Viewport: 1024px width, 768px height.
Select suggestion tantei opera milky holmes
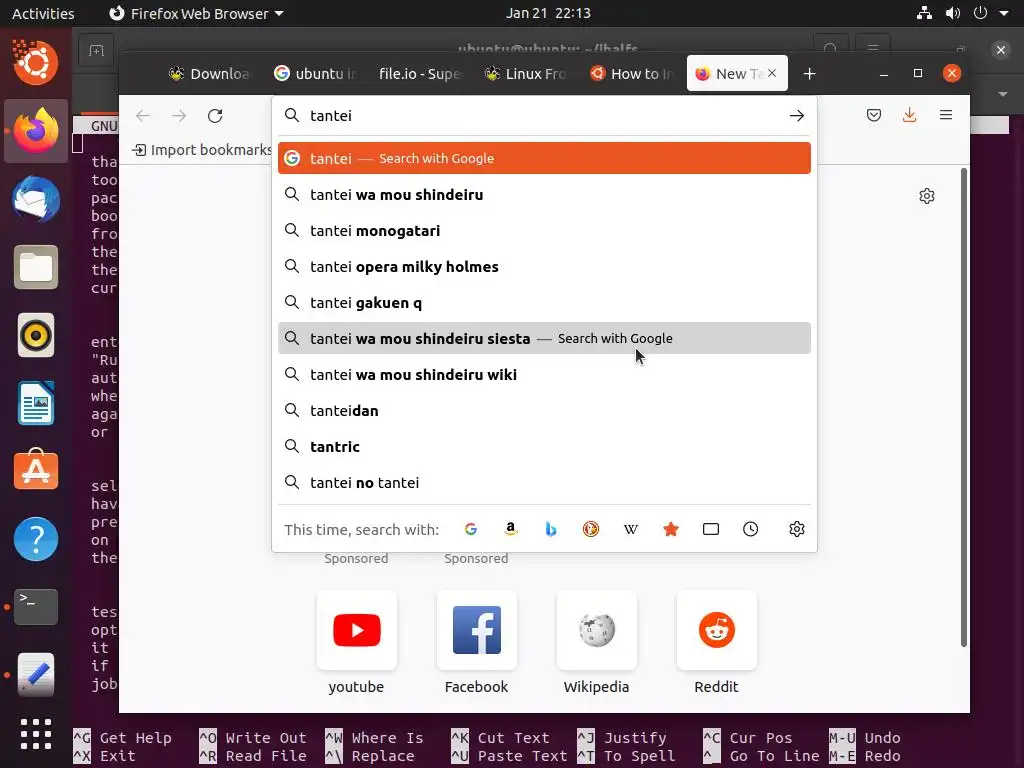[544, 266]
